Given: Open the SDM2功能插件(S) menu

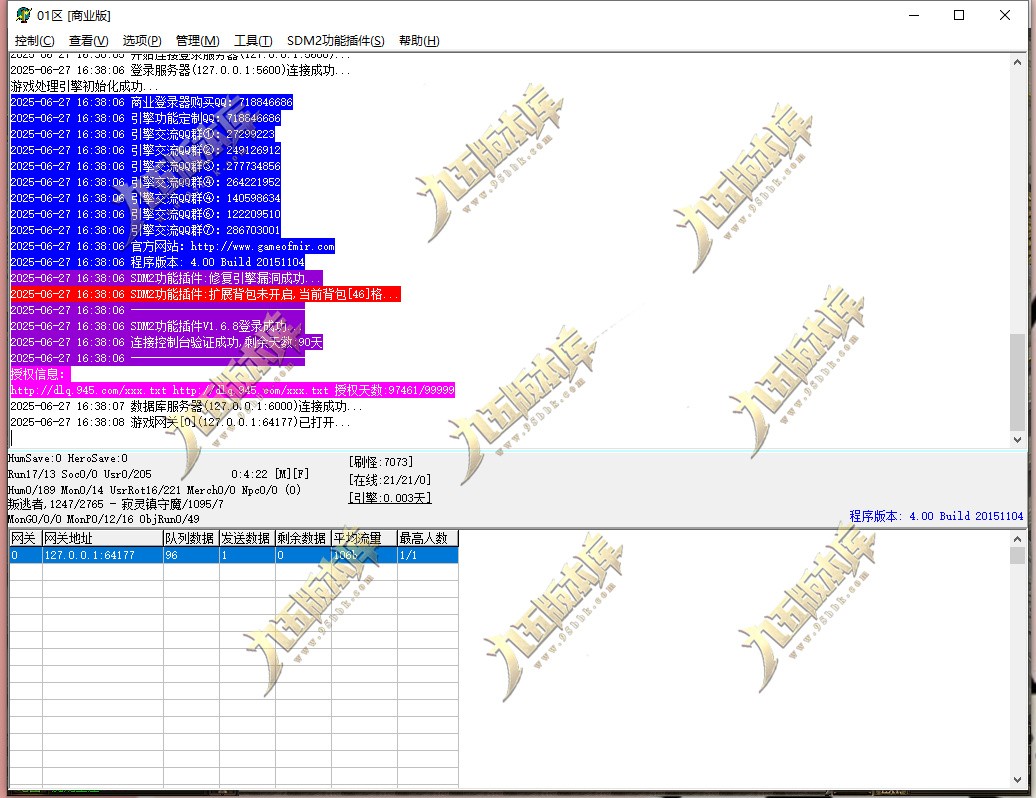Looking at the screenshot, I should coord(336,41).
